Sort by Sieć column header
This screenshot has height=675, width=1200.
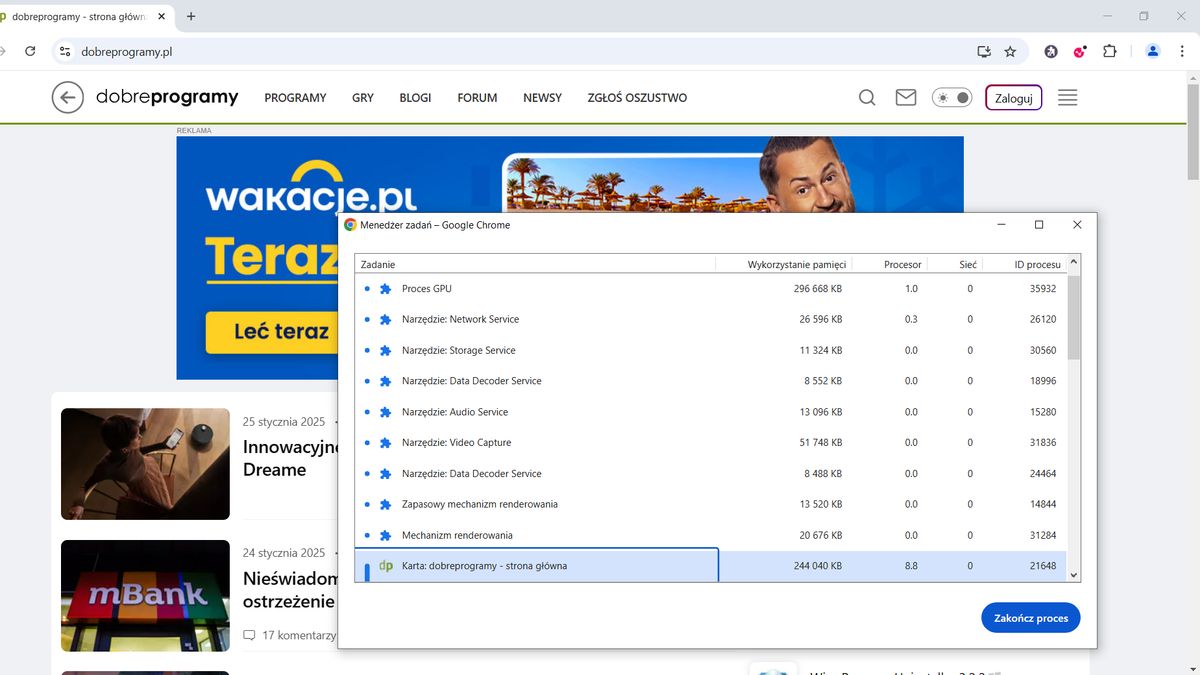pyautogui.click(x=955, y=264)
